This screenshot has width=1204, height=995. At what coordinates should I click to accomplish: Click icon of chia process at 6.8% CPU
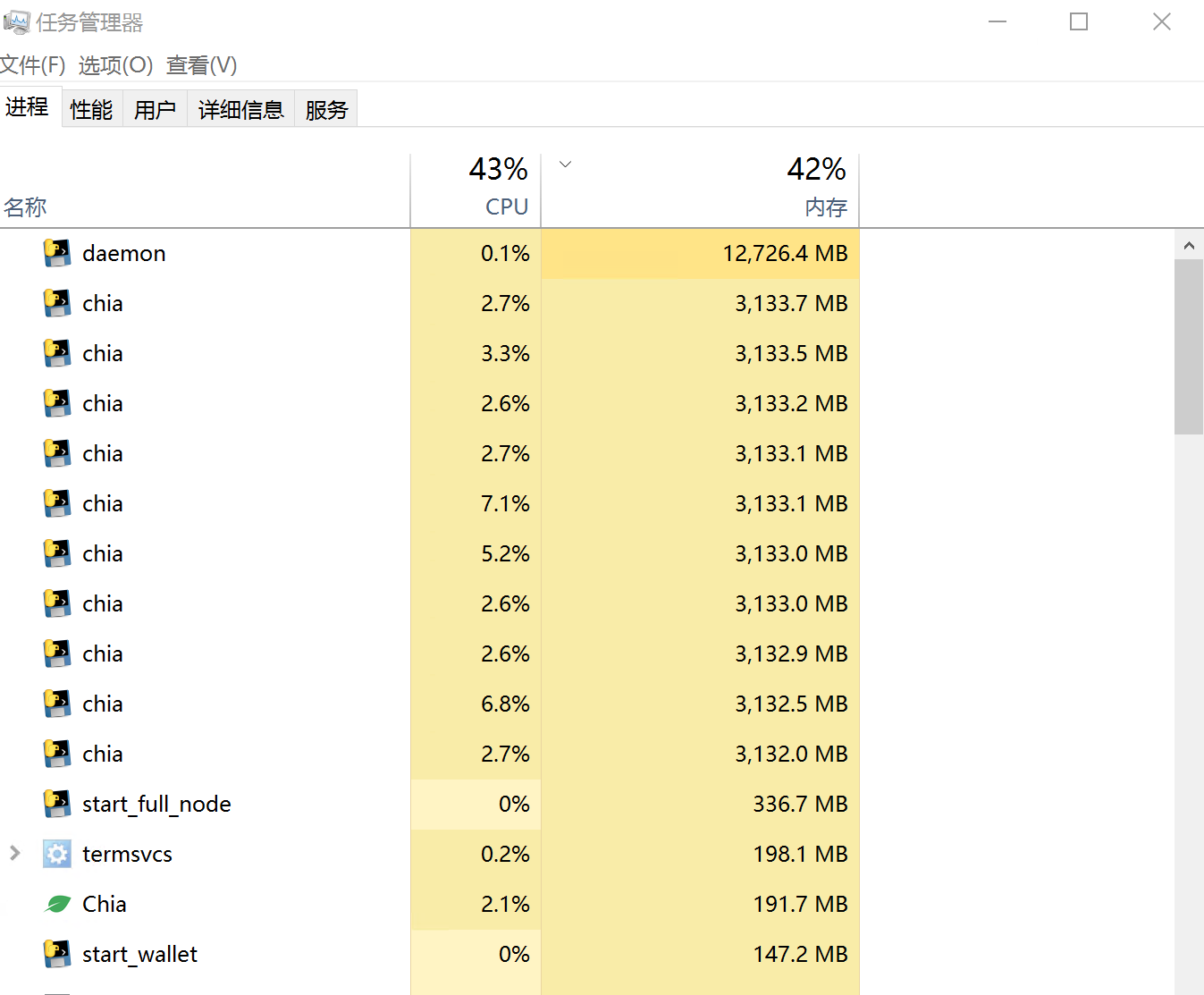[57, 704]
